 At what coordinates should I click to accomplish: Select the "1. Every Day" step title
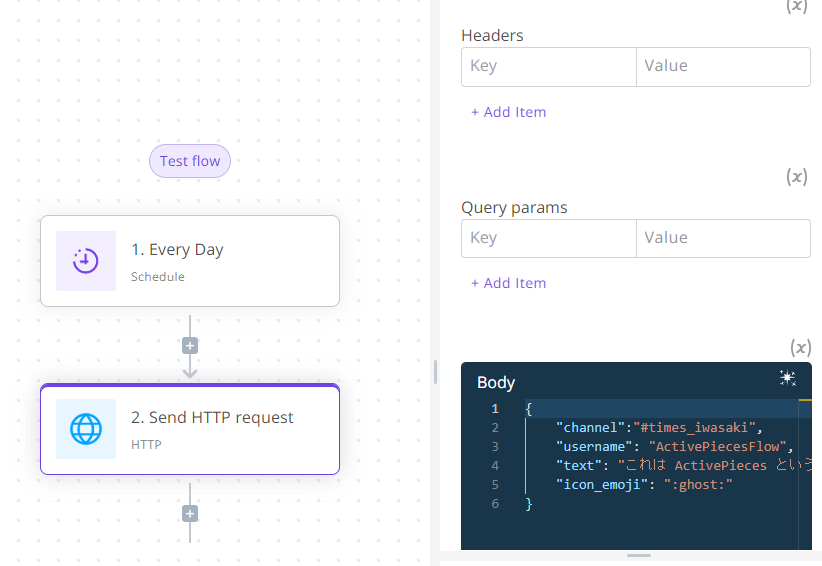point(177,250)
